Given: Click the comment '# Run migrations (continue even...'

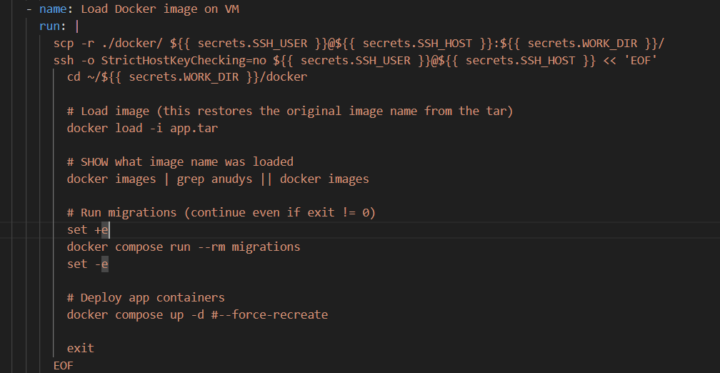Looking at the screenshot, I should pos(221,213).
